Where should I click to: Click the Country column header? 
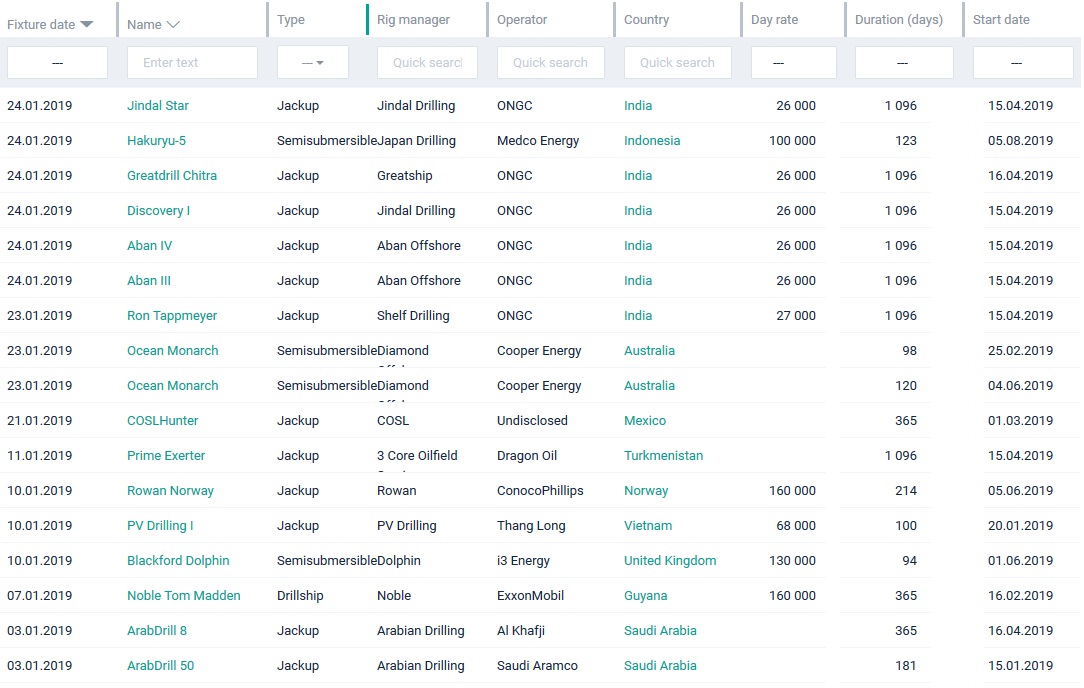(x=646, y=20)
